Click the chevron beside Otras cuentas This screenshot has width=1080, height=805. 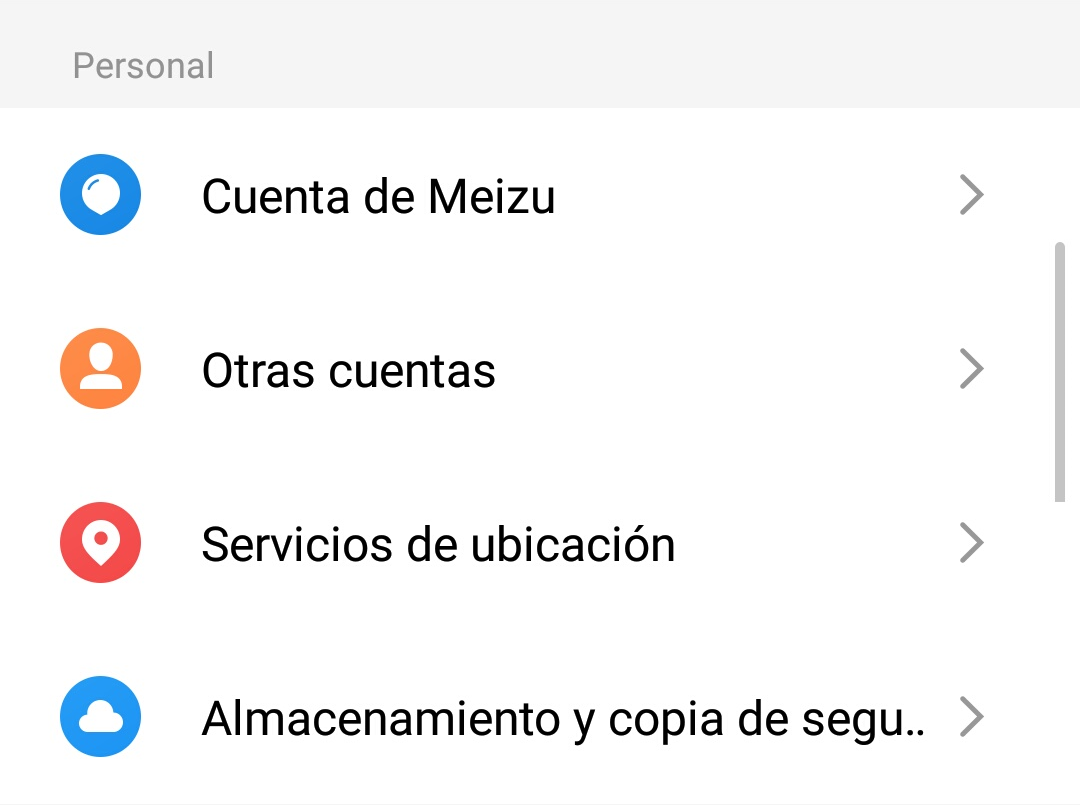(971, 369)
